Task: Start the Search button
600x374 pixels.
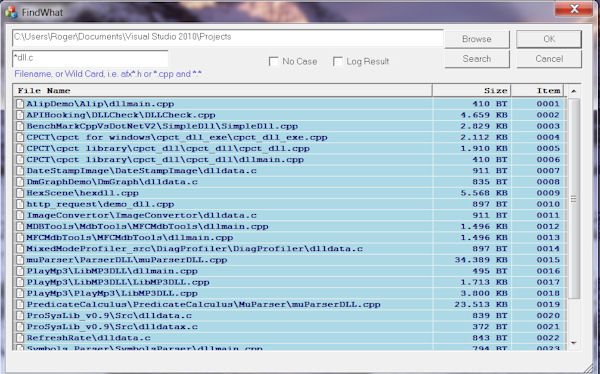Action: coord(477,59)
